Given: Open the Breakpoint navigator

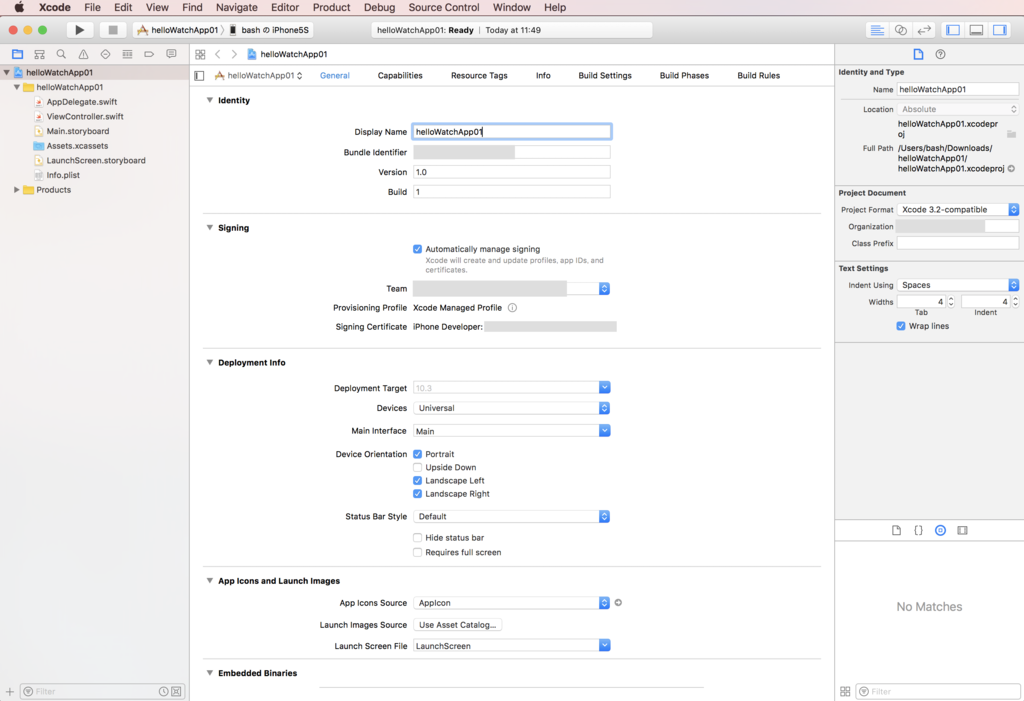Looking at the screenshot, I should coord(149,54).
